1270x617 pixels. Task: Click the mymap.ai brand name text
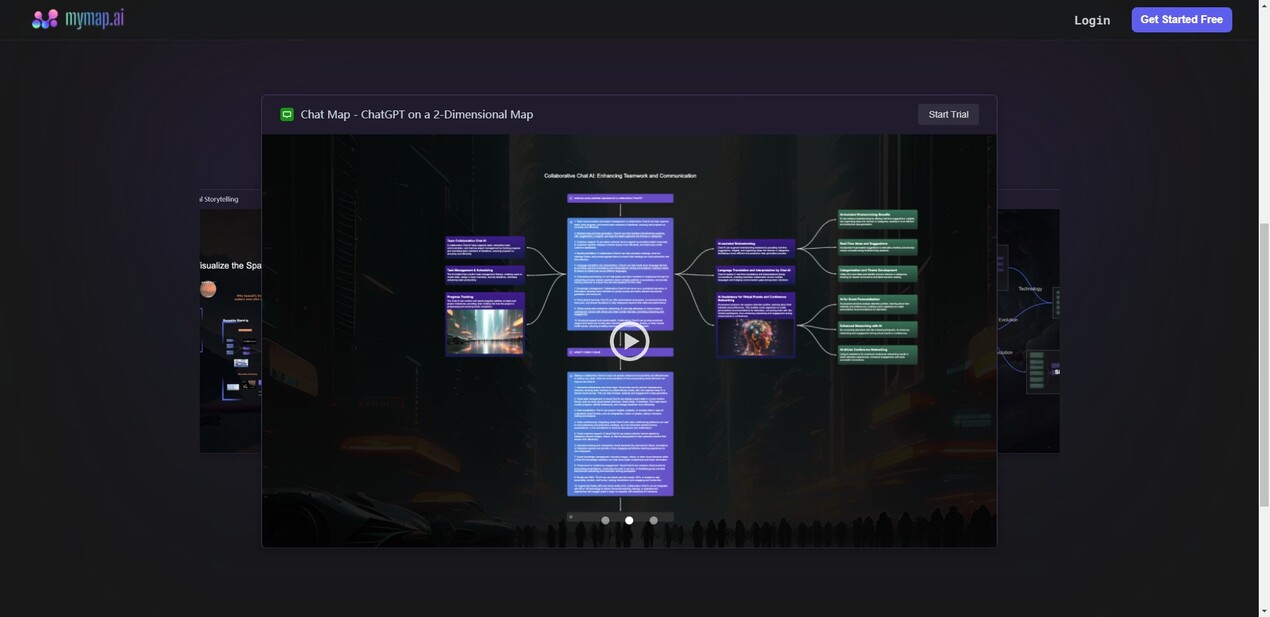tap(94, 19)
